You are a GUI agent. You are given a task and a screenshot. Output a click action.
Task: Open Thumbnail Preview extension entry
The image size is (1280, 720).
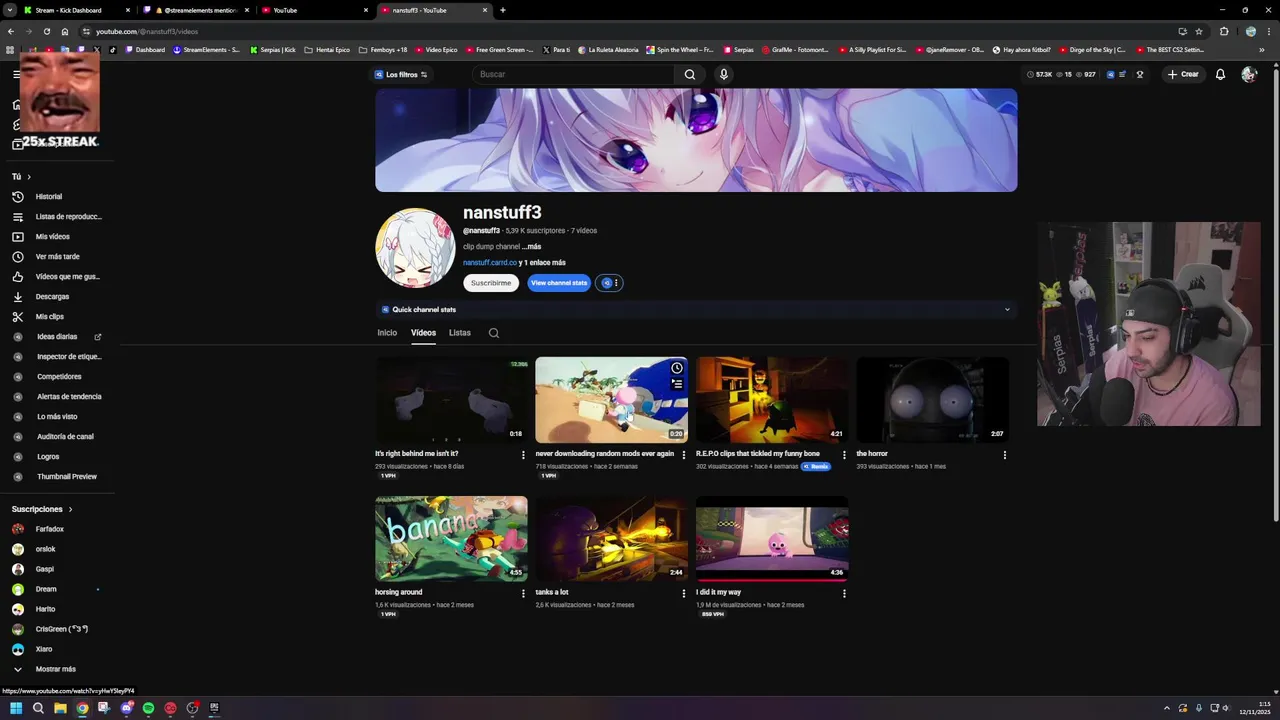pos(57,477)
